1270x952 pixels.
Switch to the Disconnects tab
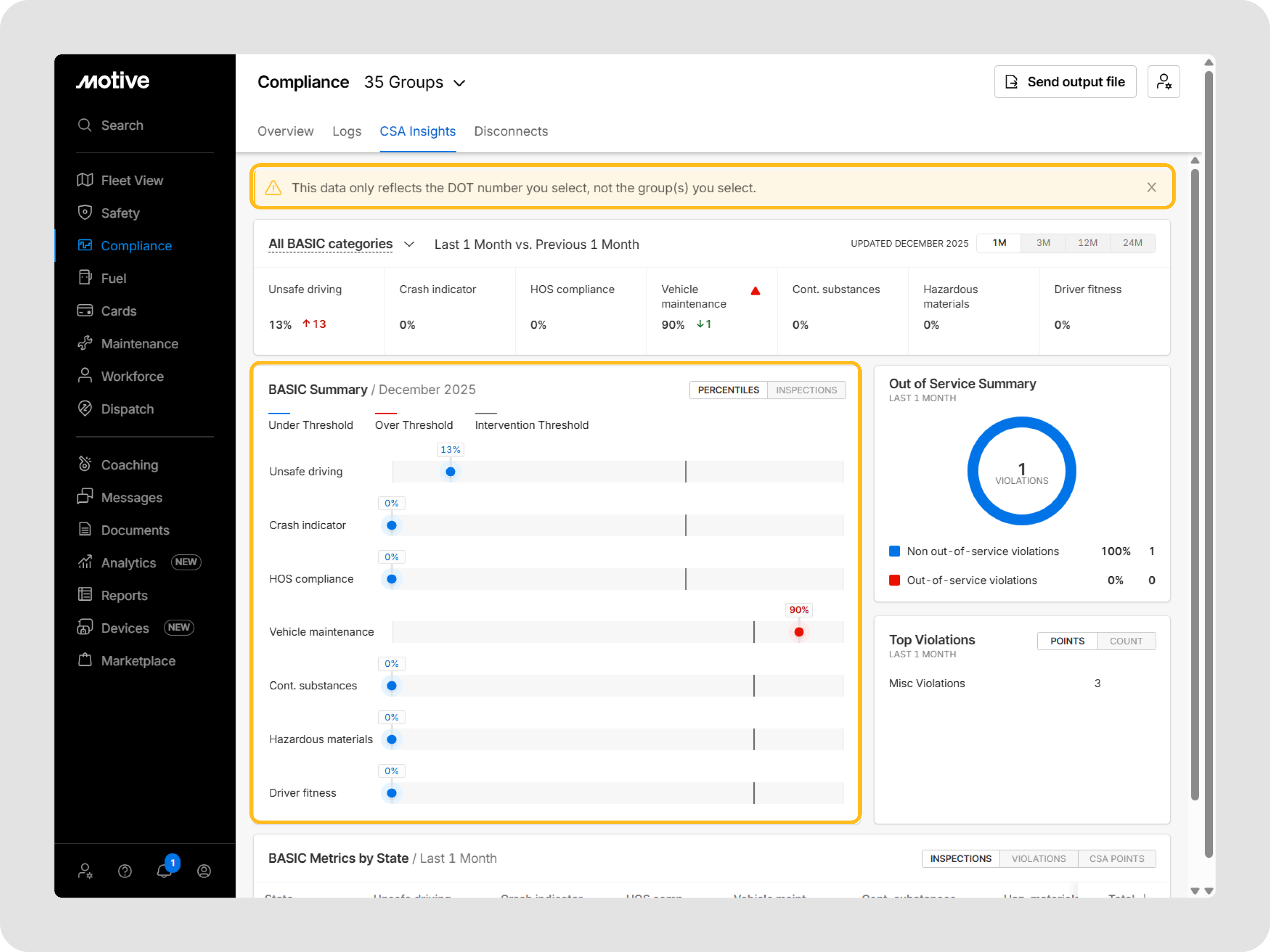510,131
